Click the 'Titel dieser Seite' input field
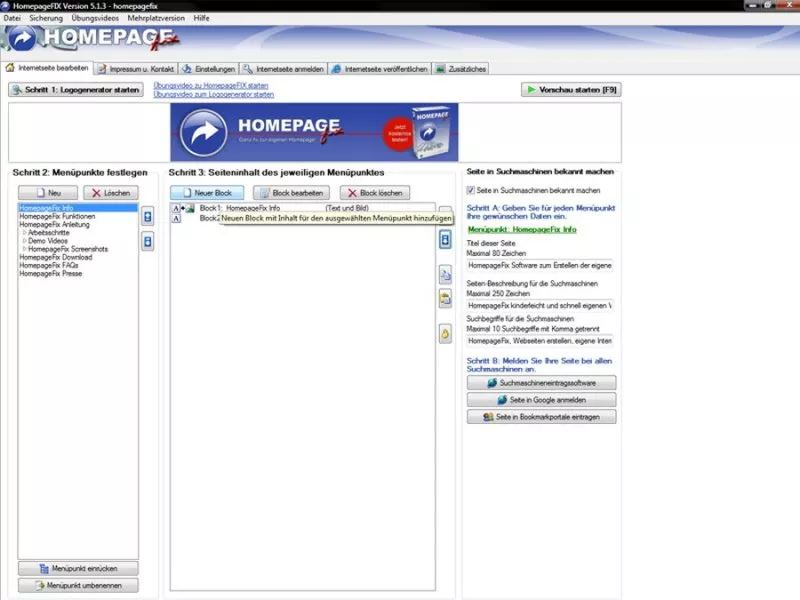The image size is (800, 600). (540, 266)
